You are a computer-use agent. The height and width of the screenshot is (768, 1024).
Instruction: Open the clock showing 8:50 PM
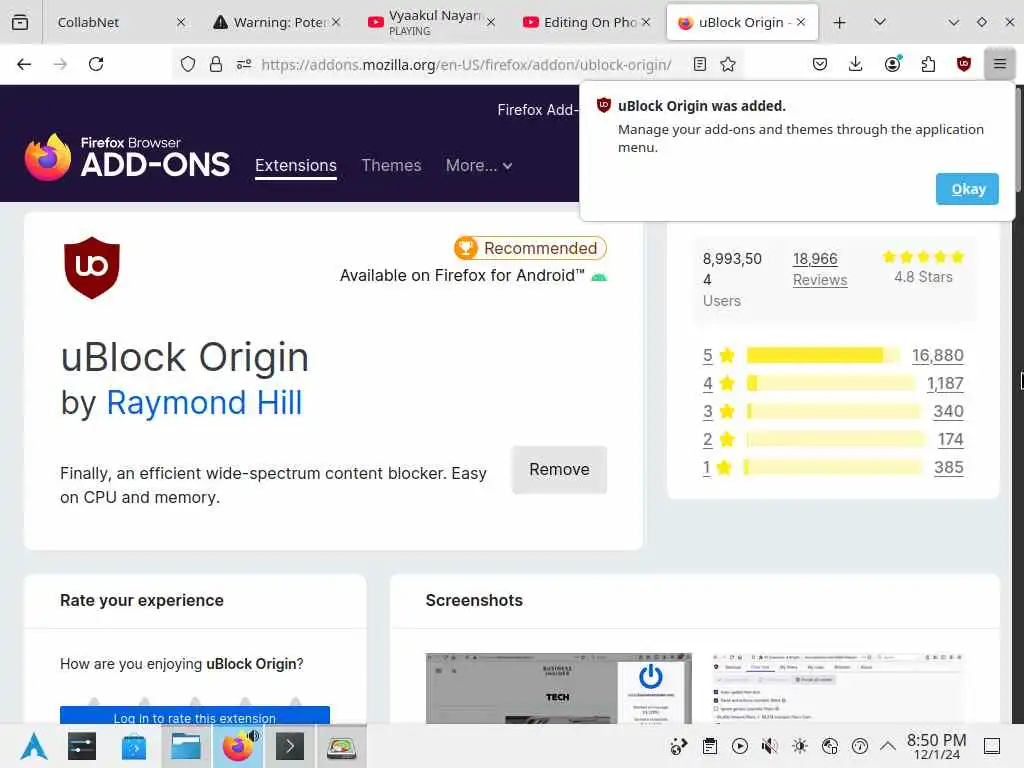(x=936, y=746)
